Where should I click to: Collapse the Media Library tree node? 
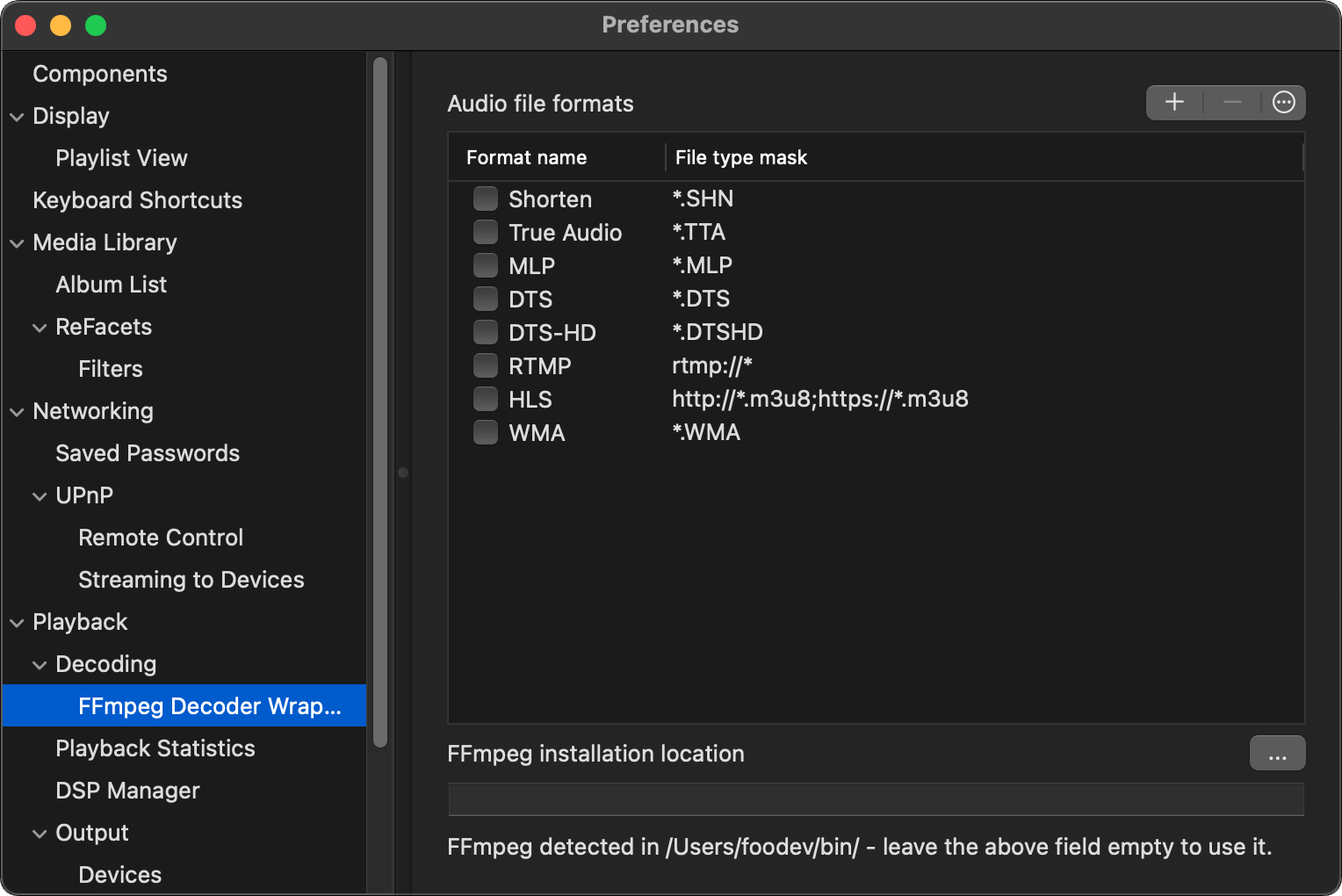tap(17, 243)
